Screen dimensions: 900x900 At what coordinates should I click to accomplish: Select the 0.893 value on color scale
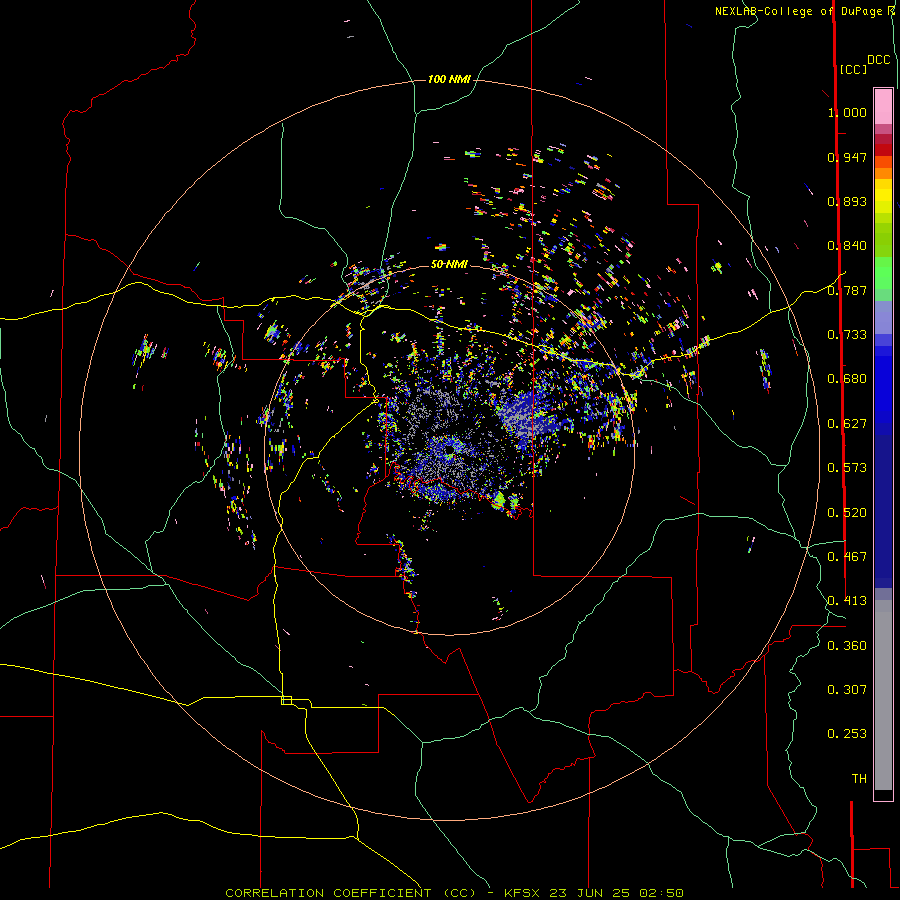847,201
